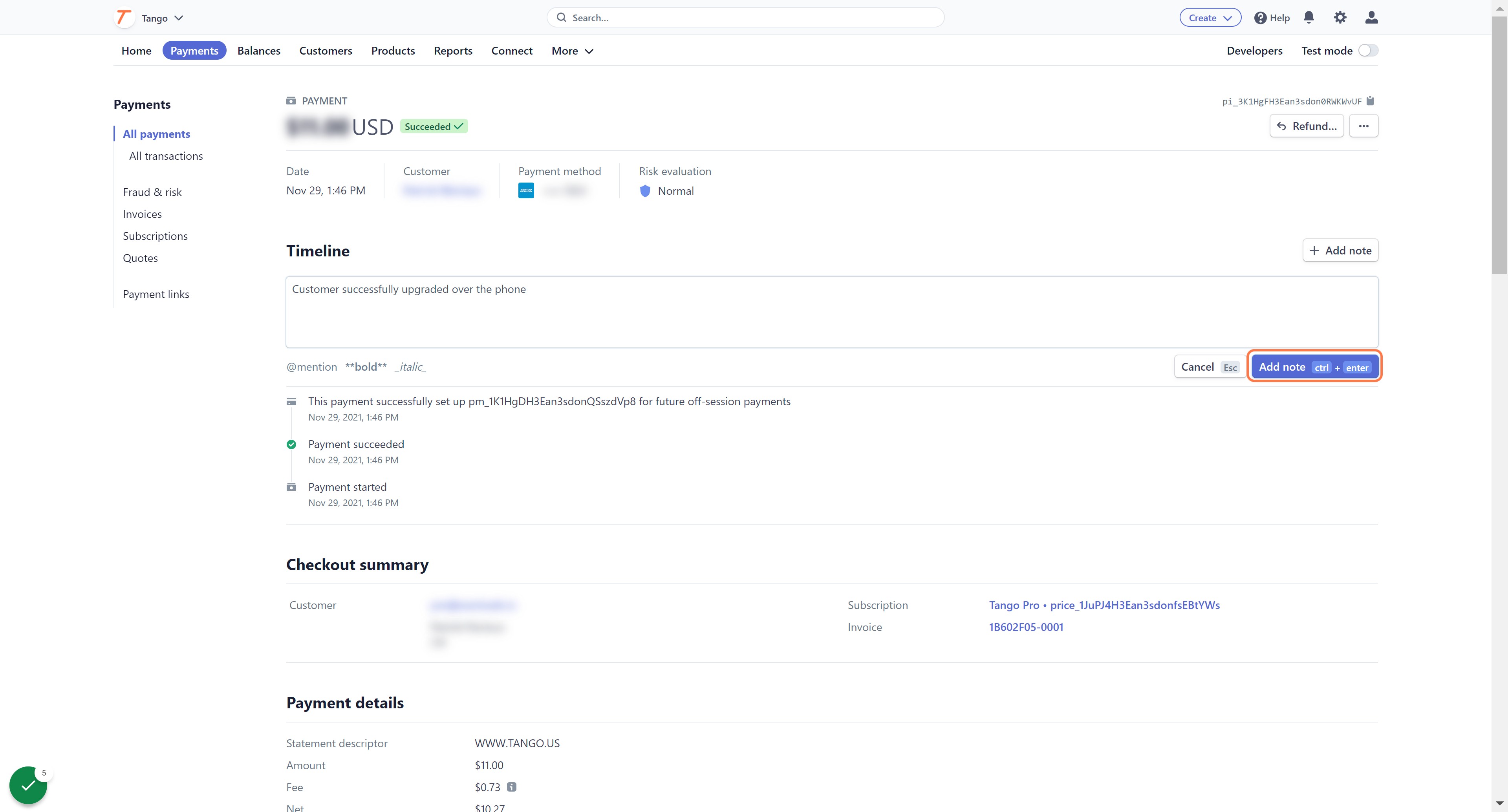
Task: Open the Customers tab
Action: (x=326, y=51)
